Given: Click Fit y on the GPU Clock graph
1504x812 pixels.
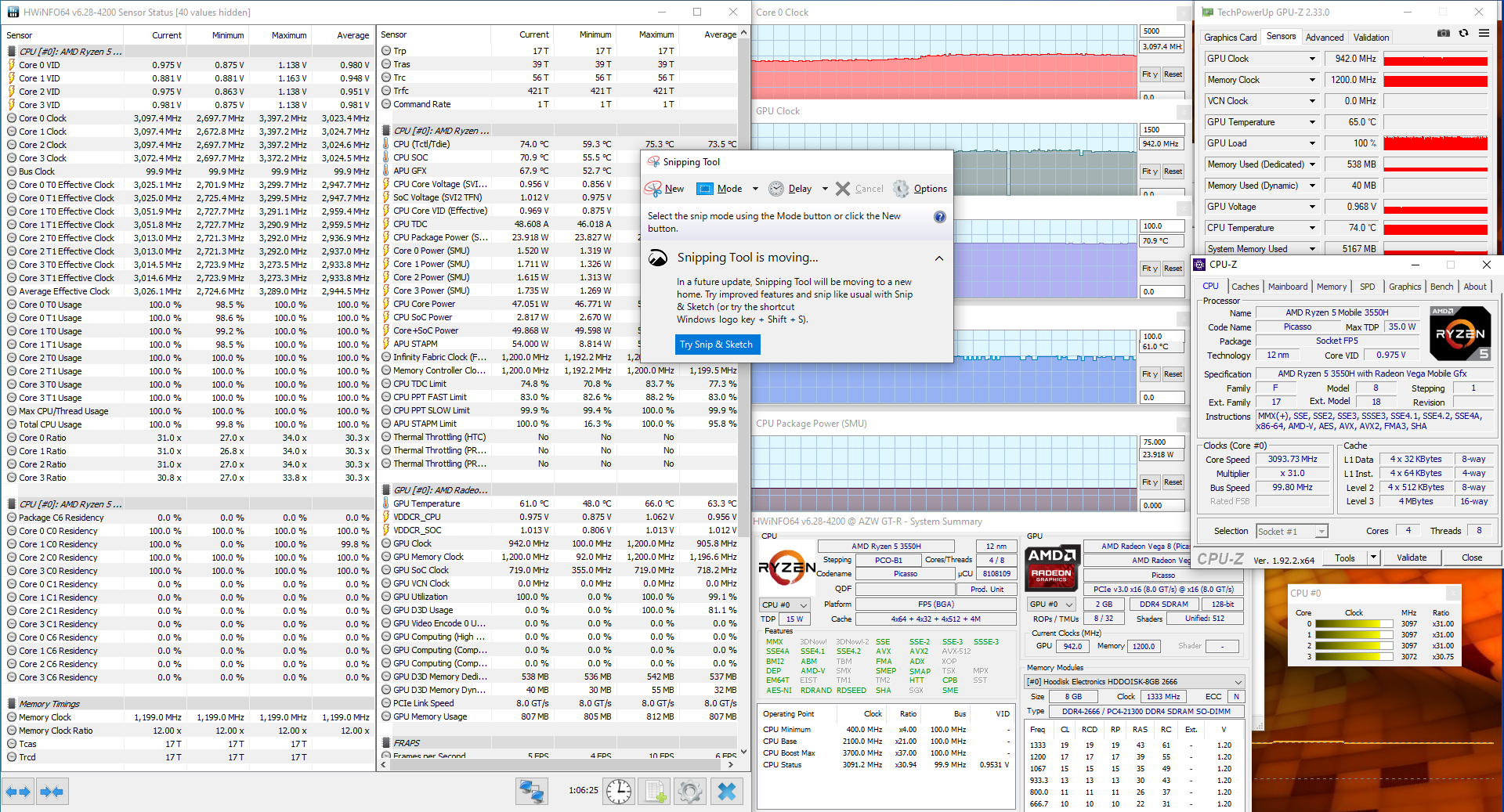Looking at the screenshot, I should pyautogui.click(x=1149, y=171).
